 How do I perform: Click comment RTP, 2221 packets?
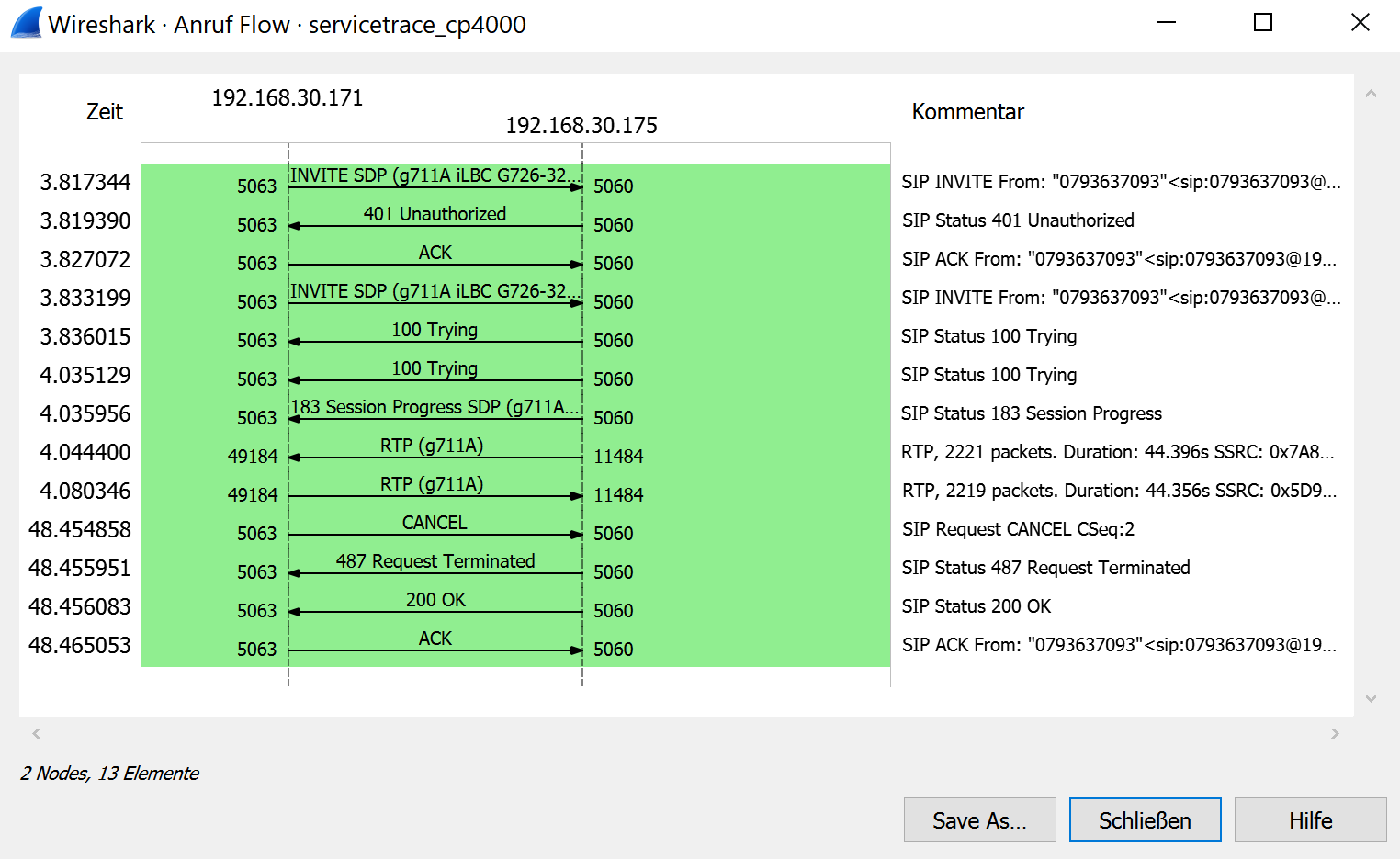(x=1118, y=452)
